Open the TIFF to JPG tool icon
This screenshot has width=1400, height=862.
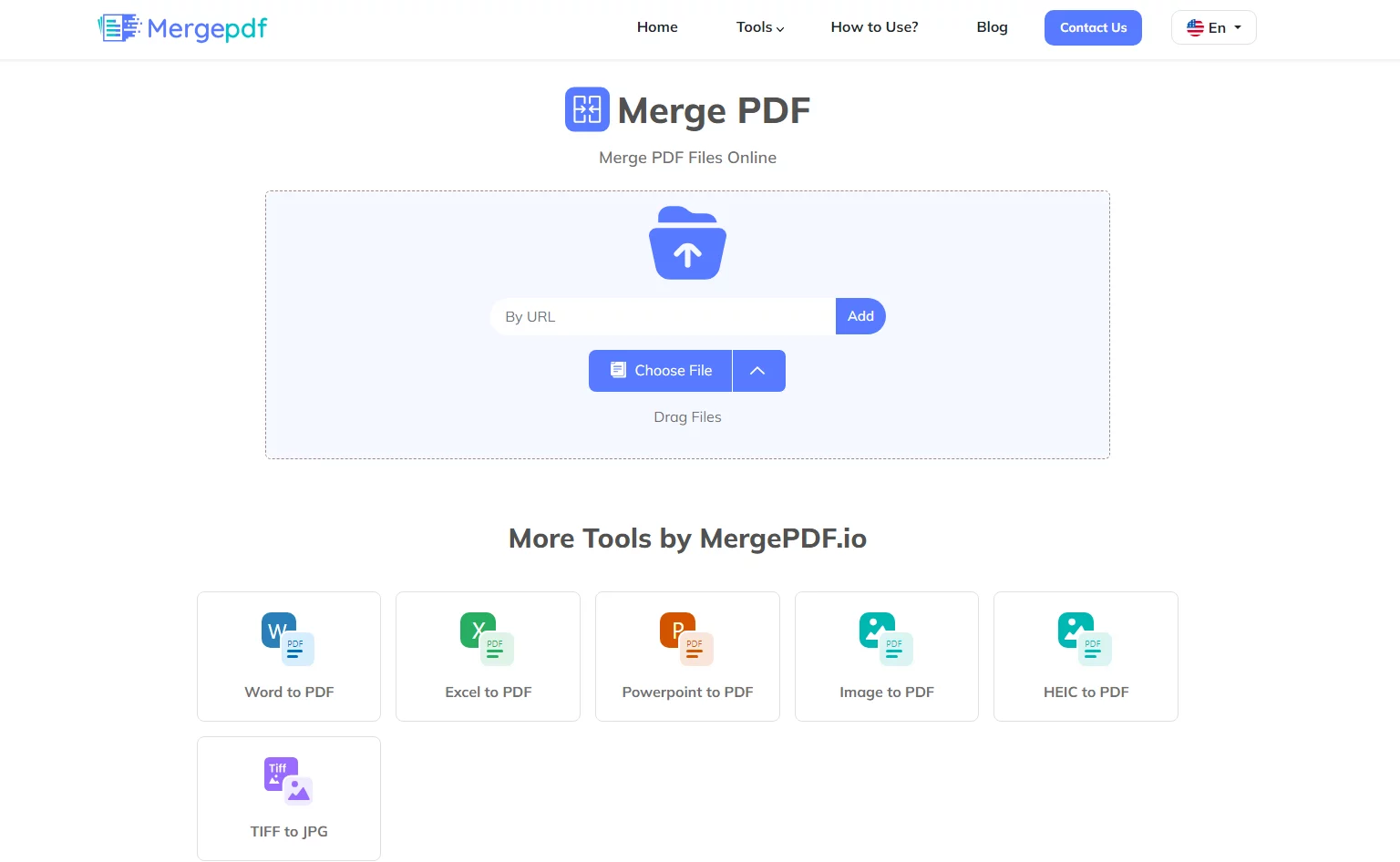coord(288,780)
